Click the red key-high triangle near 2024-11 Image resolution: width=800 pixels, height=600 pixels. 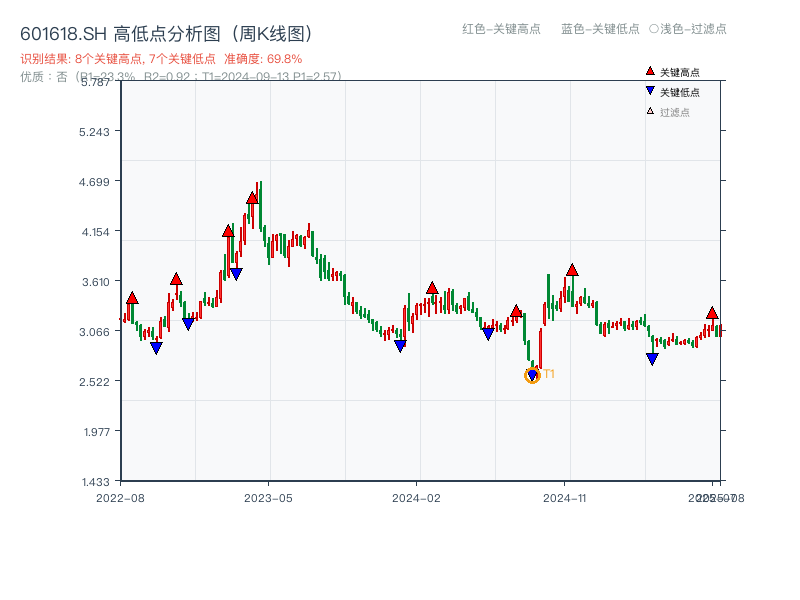(572, 270)
